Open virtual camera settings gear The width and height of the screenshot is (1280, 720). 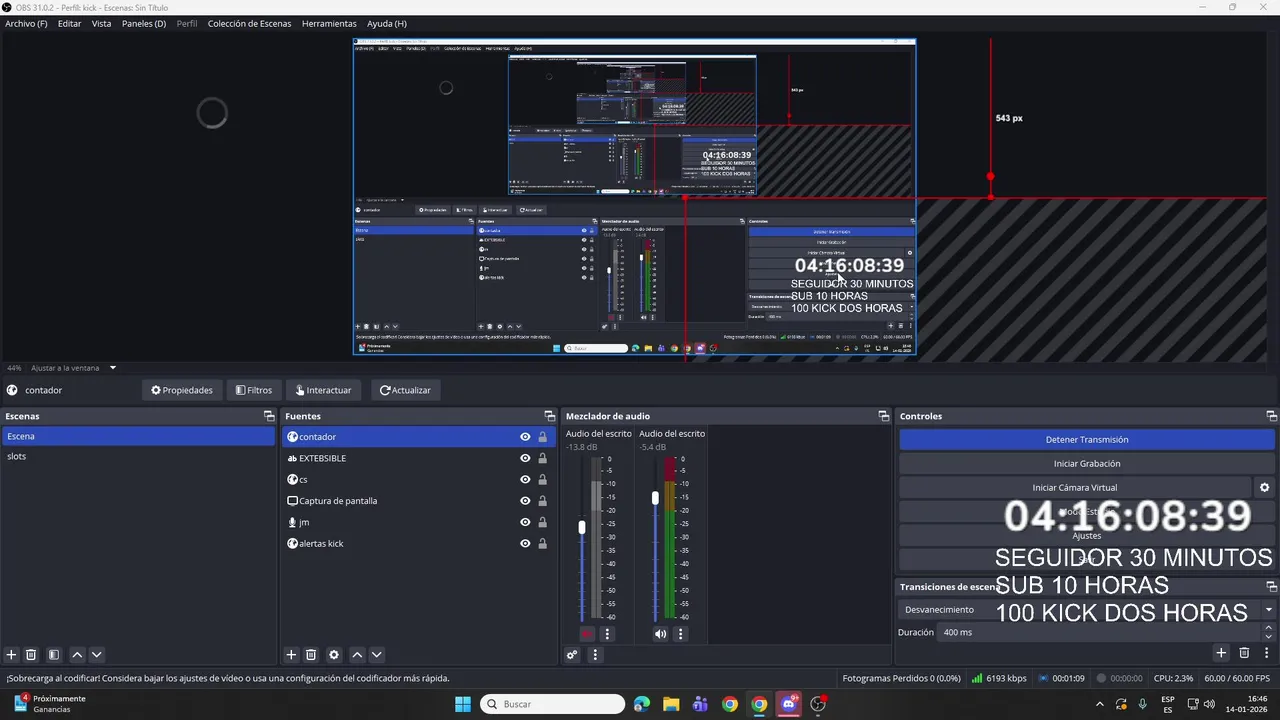coord(1264,488)
